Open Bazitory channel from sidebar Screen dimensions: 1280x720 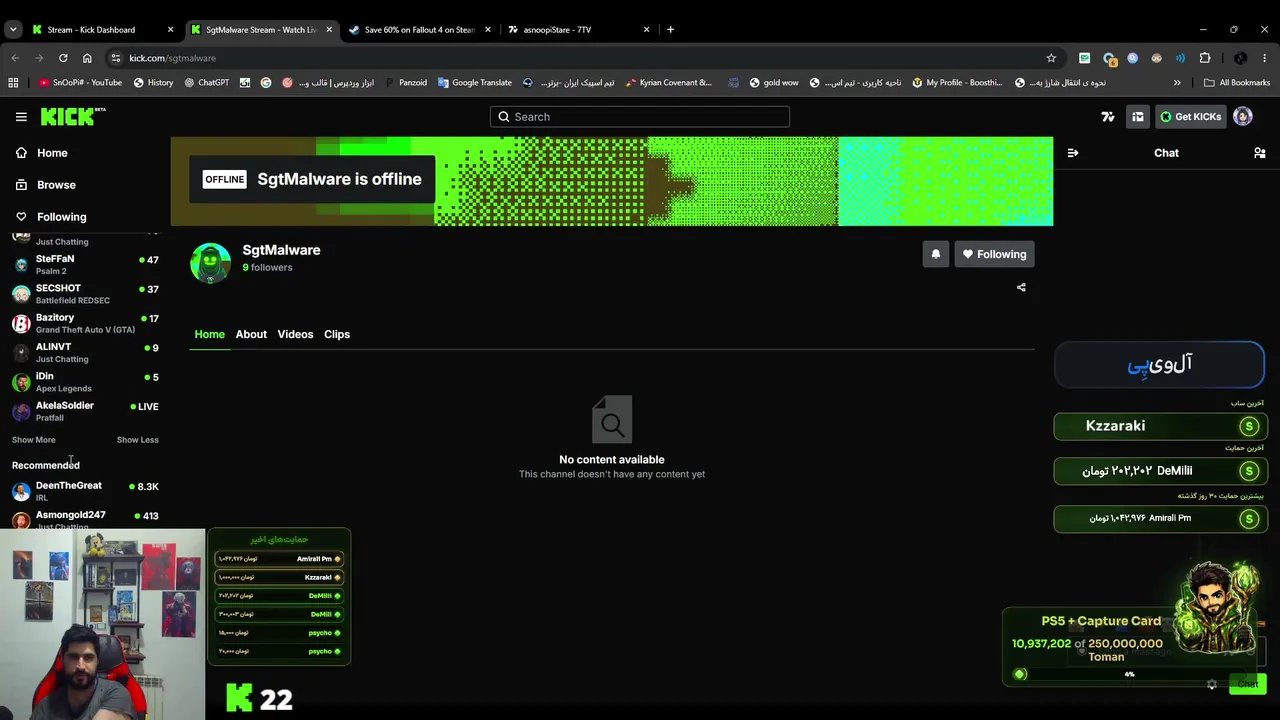click(x=85, y=323)
